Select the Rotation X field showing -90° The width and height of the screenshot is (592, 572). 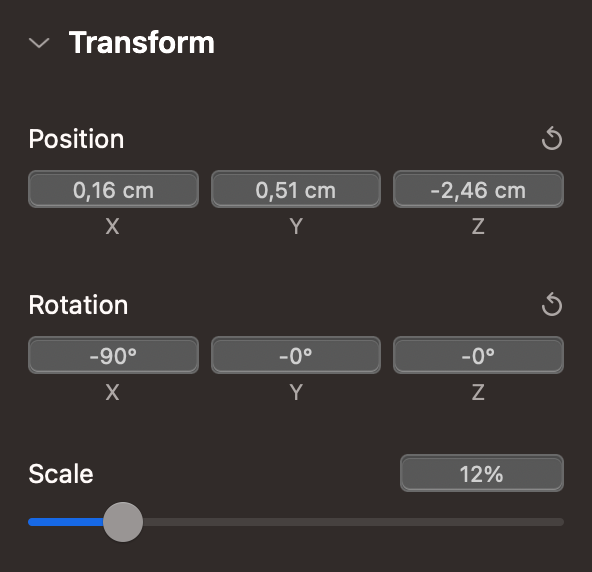(113, 355)
